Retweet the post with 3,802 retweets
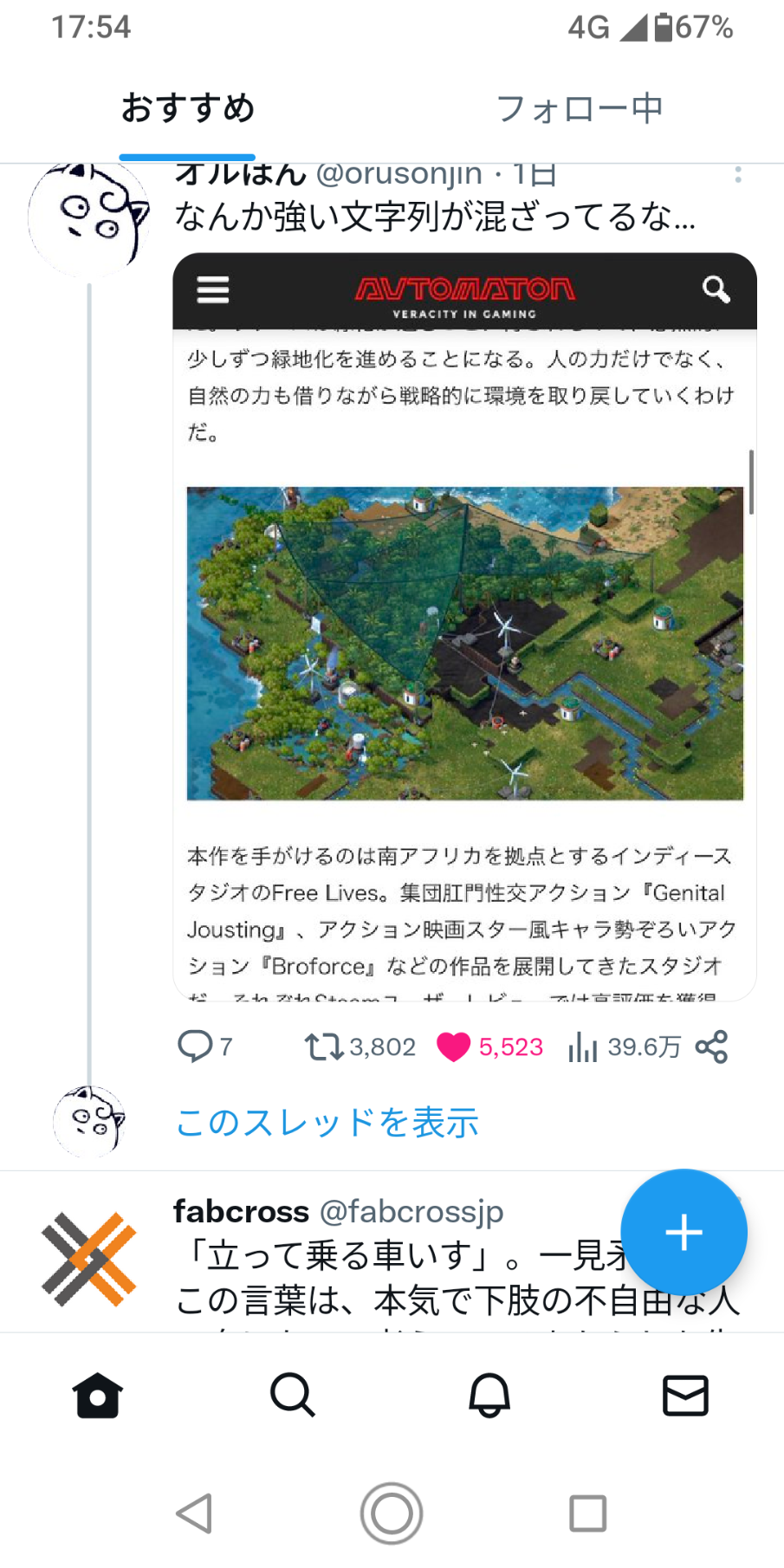 point(360,1046)
